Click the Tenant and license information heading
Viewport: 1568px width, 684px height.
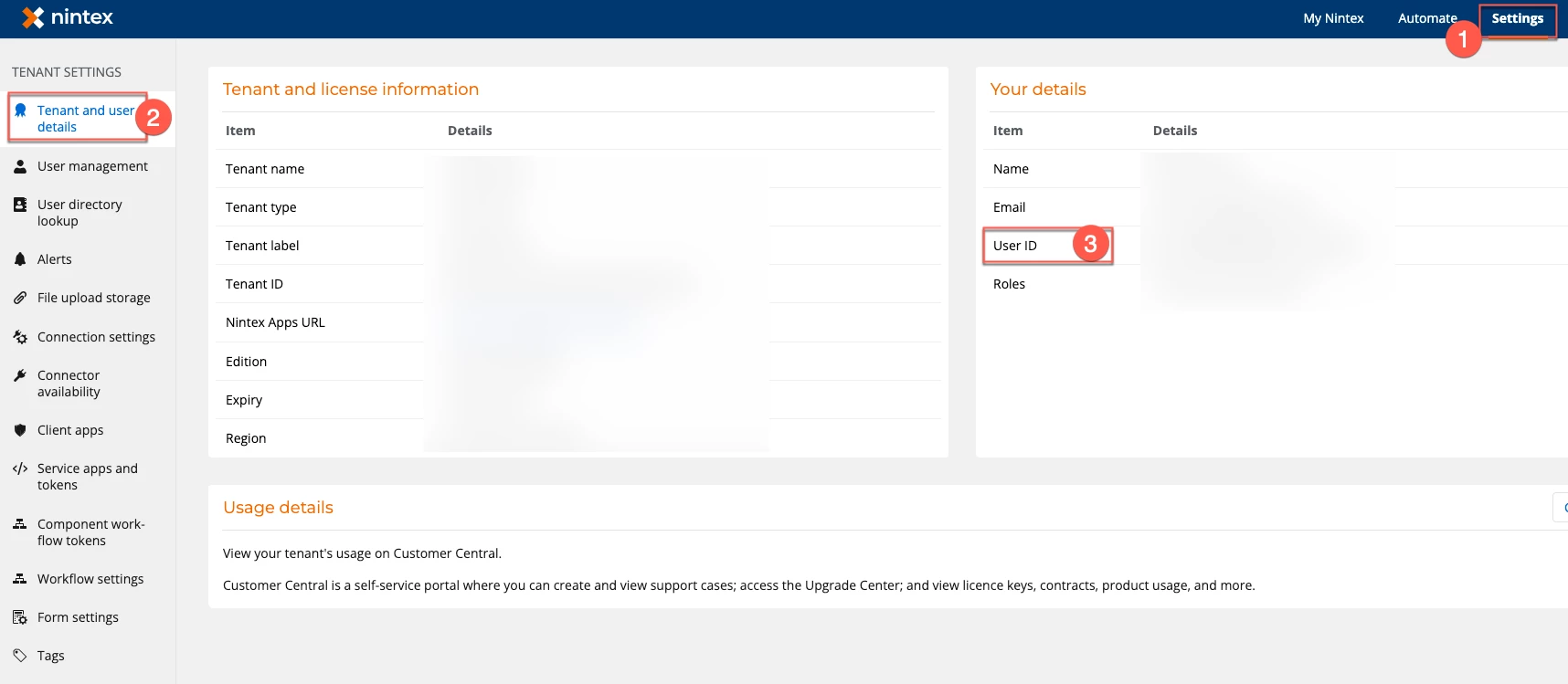351,89
